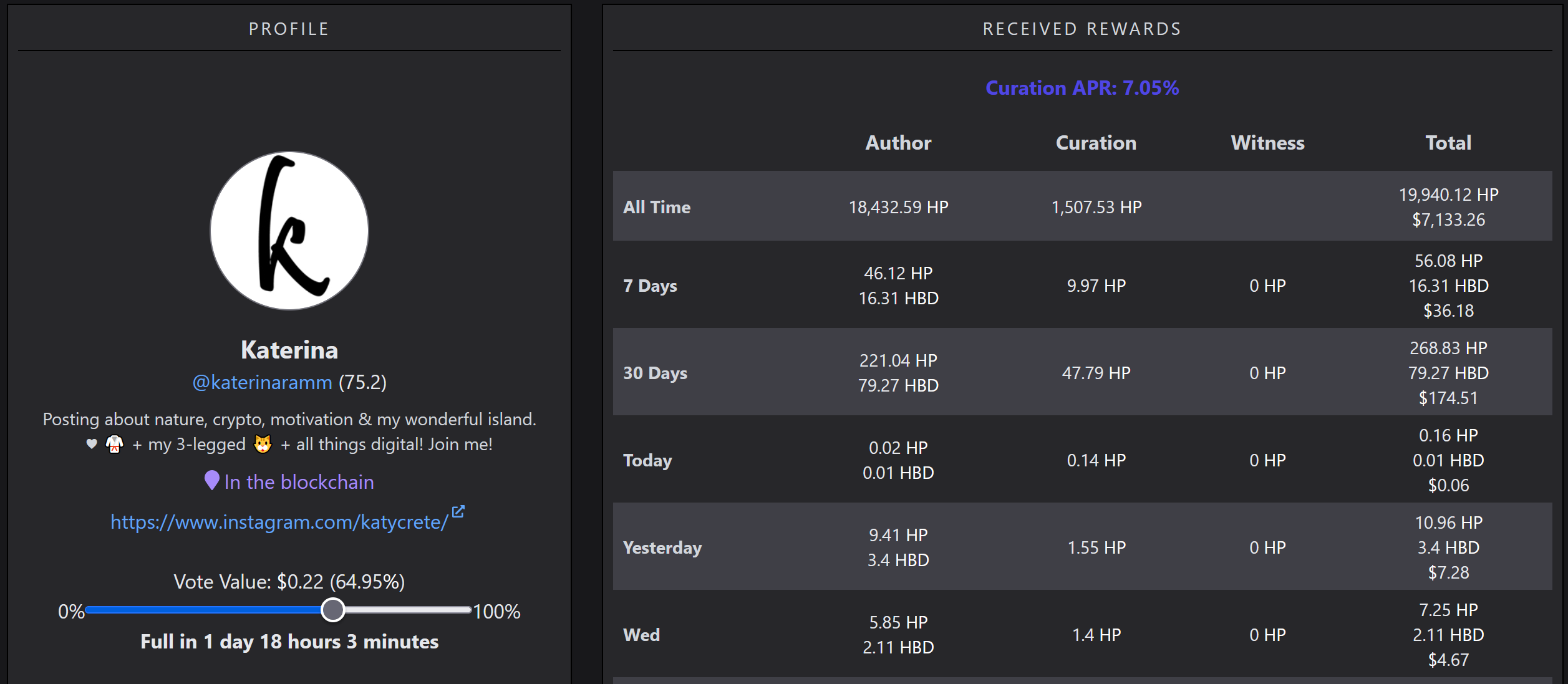Click the $36.18 total value
This screenshot has height=684, width=1568.
pyautogui.click(x=1448, y=311)
